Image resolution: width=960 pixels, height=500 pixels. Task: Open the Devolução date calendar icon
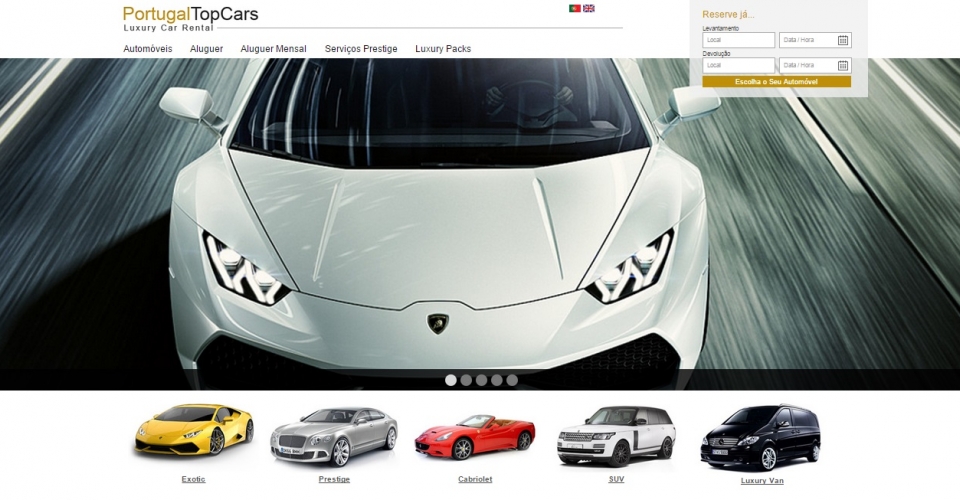pyautogui.click(x=842, y=65)
